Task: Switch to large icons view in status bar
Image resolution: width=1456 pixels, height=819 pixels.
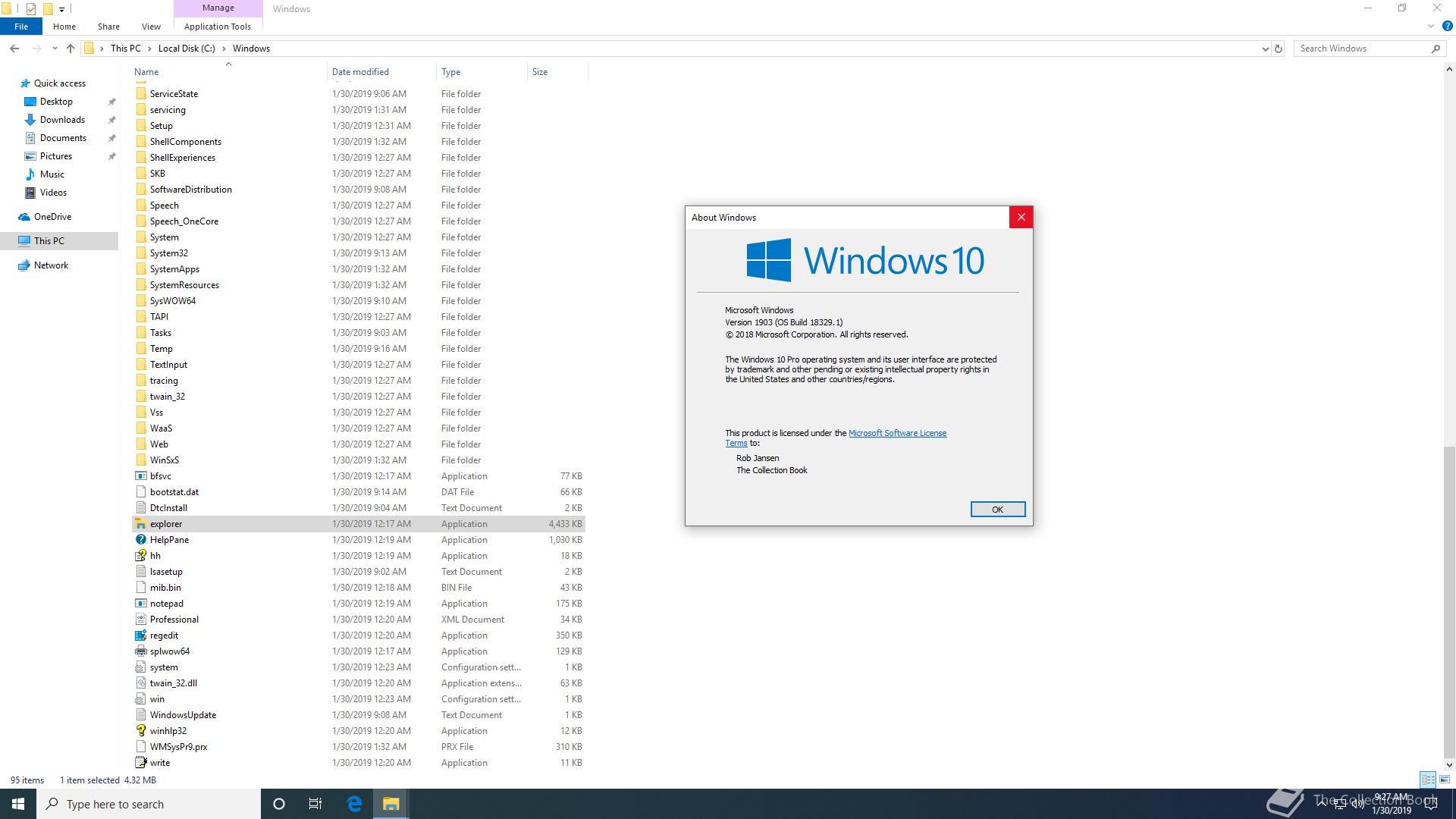Action: (x=1445, y=780)
